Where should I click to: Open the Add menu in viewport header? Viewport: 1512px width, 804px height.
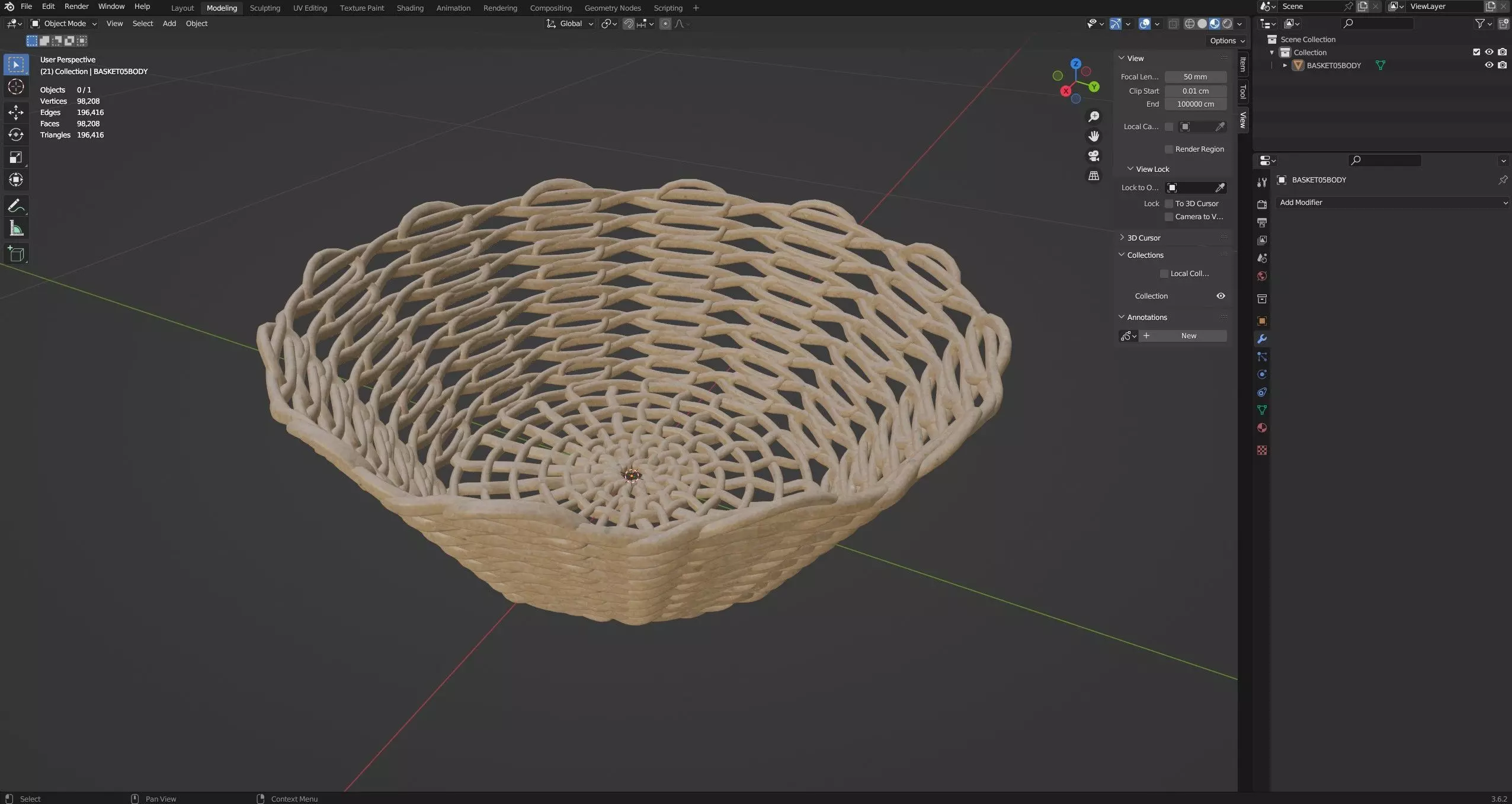click(x=169, y=24)
